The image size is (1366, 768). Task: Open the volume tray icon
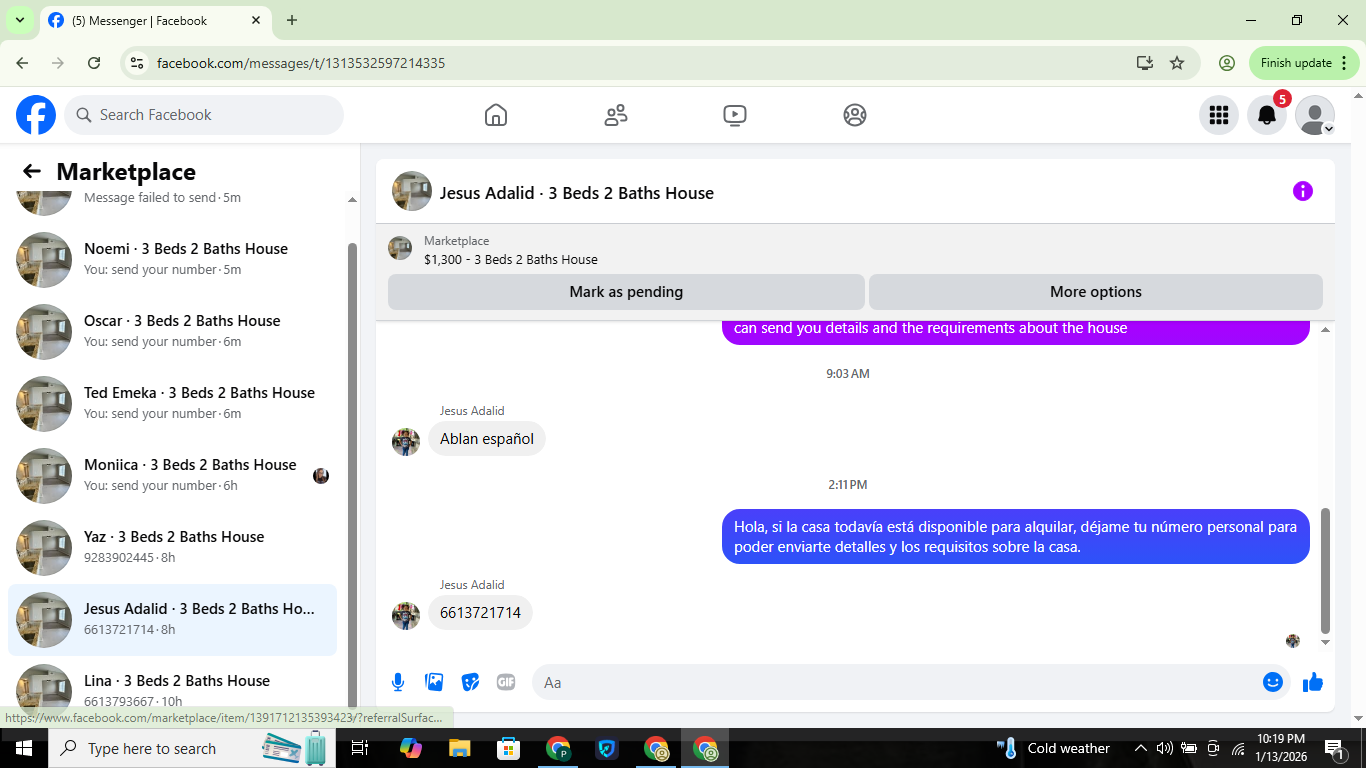point(1164,748)
